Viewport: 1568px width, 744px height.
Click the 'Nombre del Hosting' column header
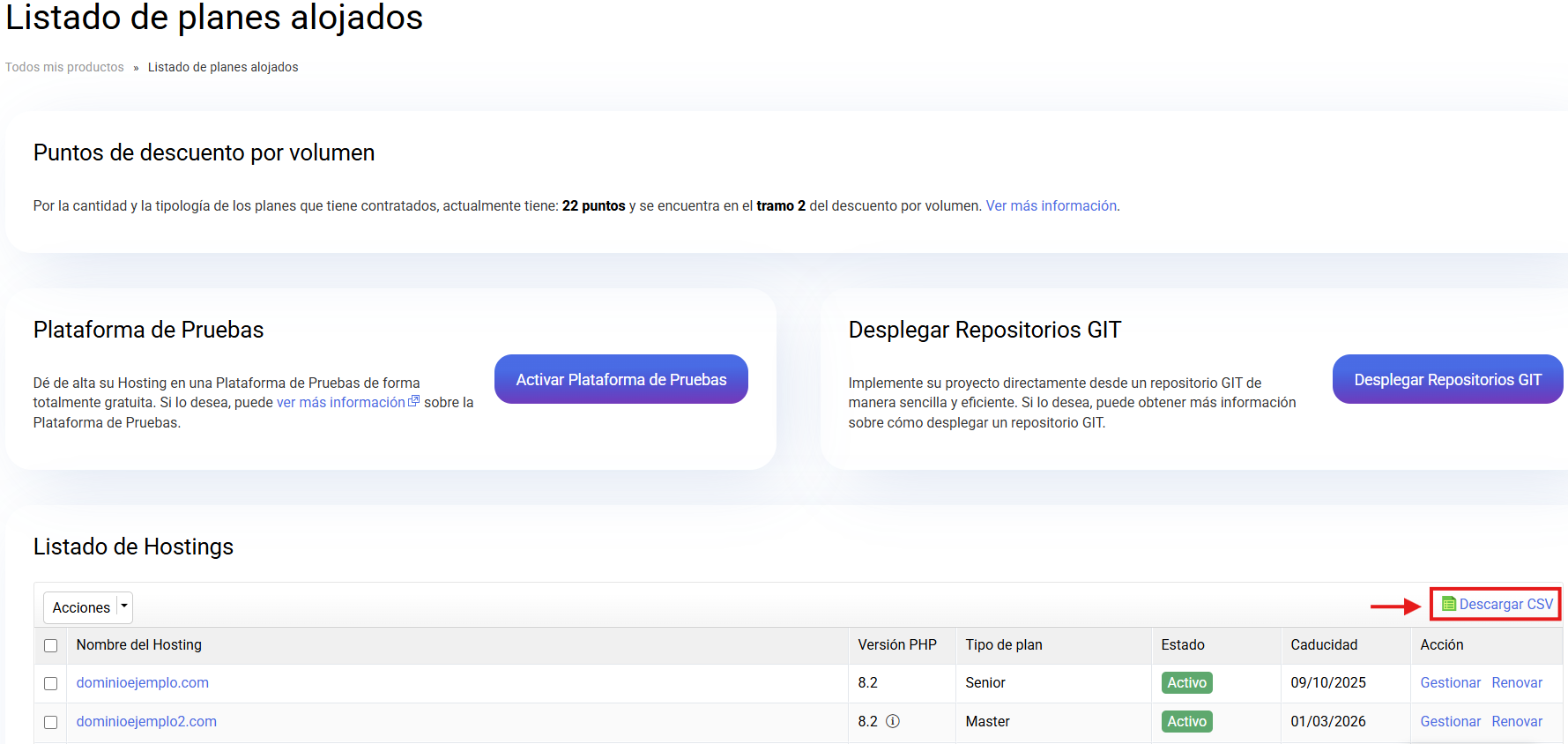coord(139,644)
